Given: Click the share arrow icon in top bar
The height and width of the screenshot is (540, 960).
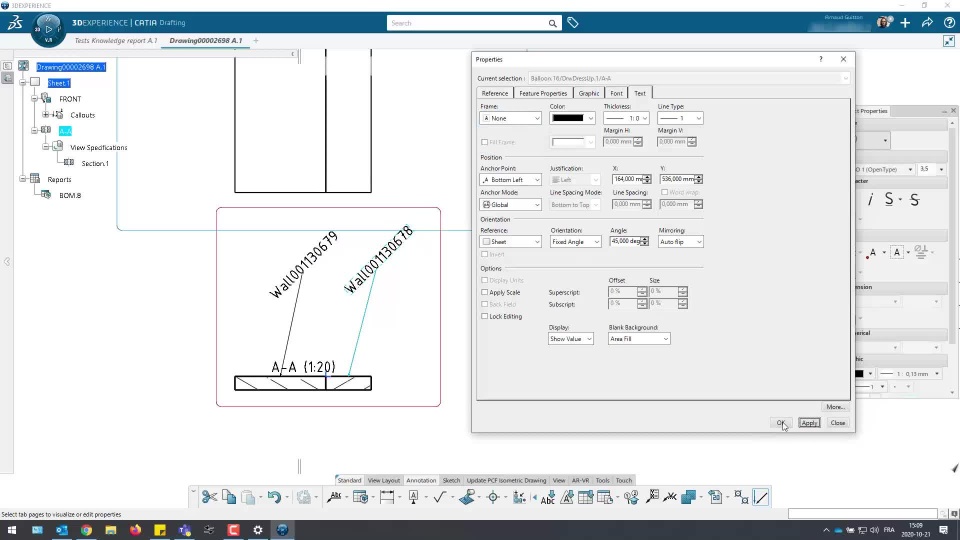Looking at the screenshot, I should (x=927, y=23).
